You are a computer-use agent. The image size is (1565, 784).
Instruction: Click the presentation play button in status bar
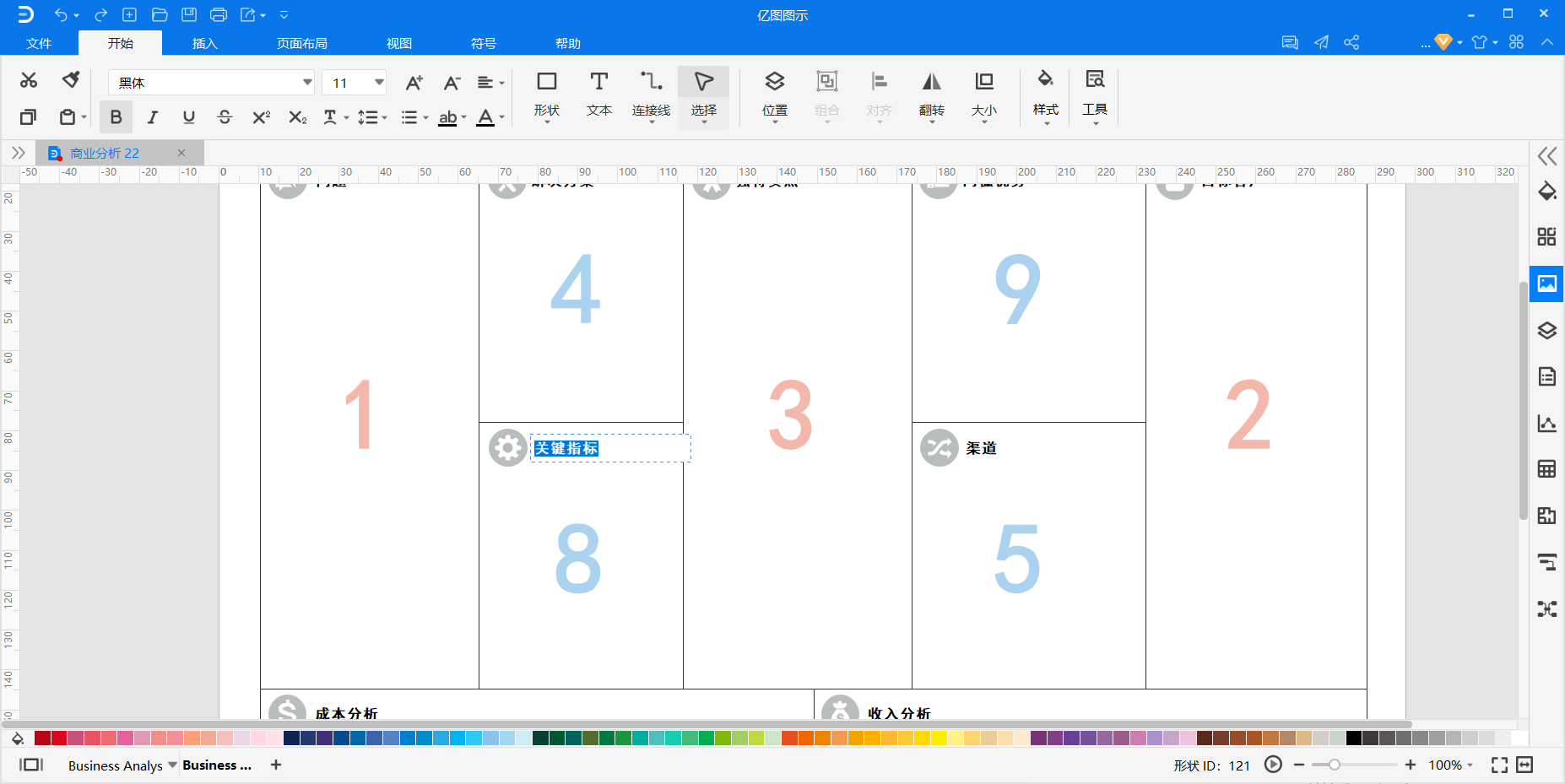[1273, 765]
